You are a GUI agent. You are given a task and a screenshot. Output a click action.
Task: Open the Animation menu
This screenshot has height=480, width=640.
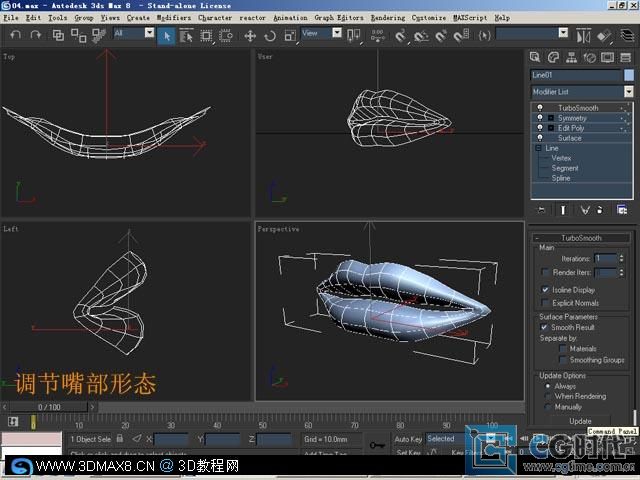pyautogui.click(x=290, y=18)
